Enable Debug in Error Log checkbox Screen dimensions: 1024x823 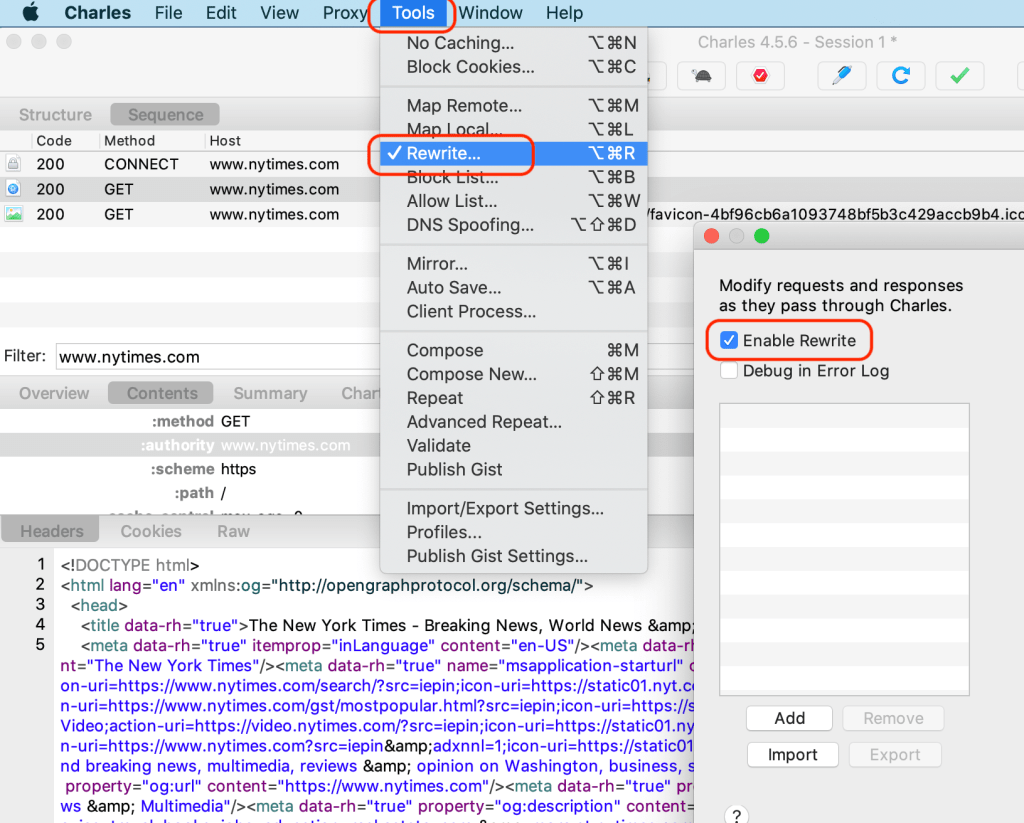pos(729,371)
